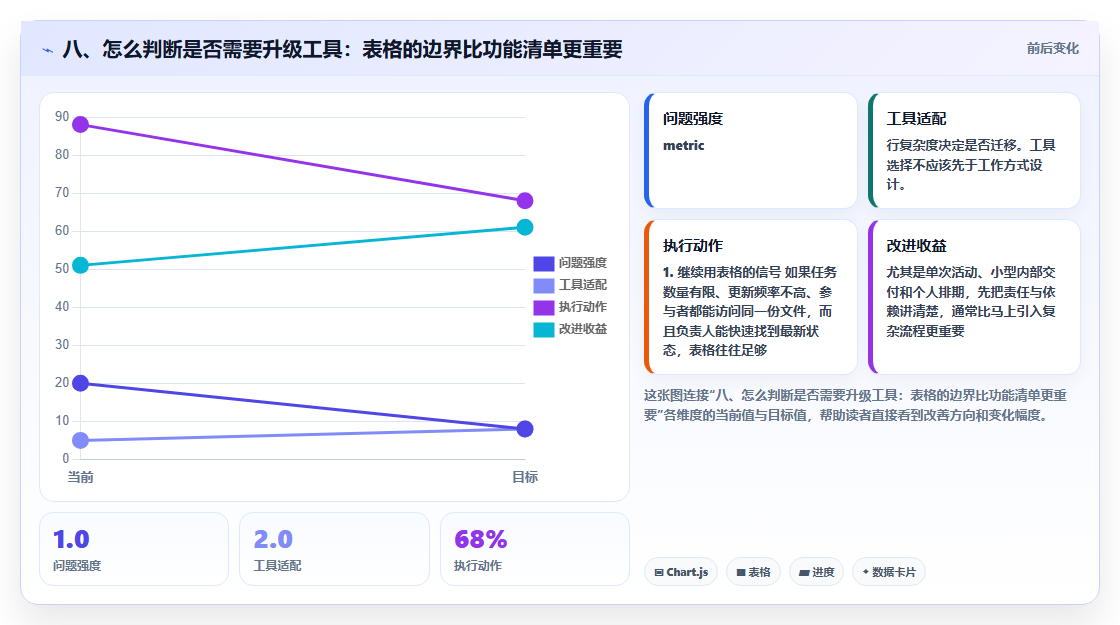This screenshot has width=1120, height=625.
Task: Click the 68% 执行动作 stat card
Action: click(534, 549)
